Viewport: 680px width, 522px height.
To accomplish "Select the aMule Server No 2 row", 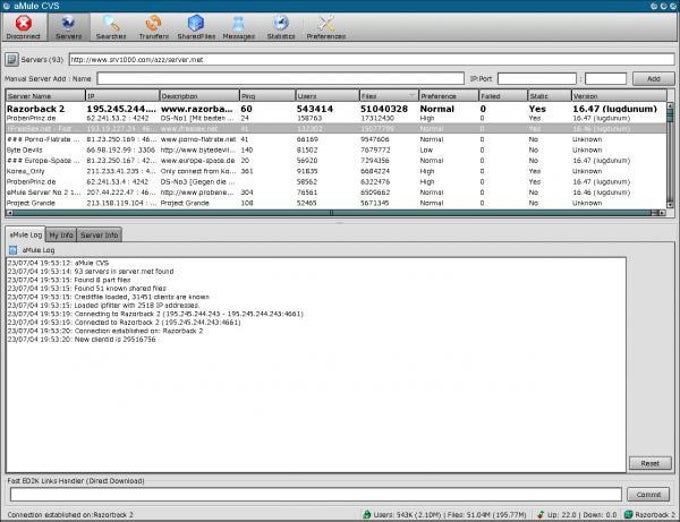I will pyautogui.click(x=336, y=192).
